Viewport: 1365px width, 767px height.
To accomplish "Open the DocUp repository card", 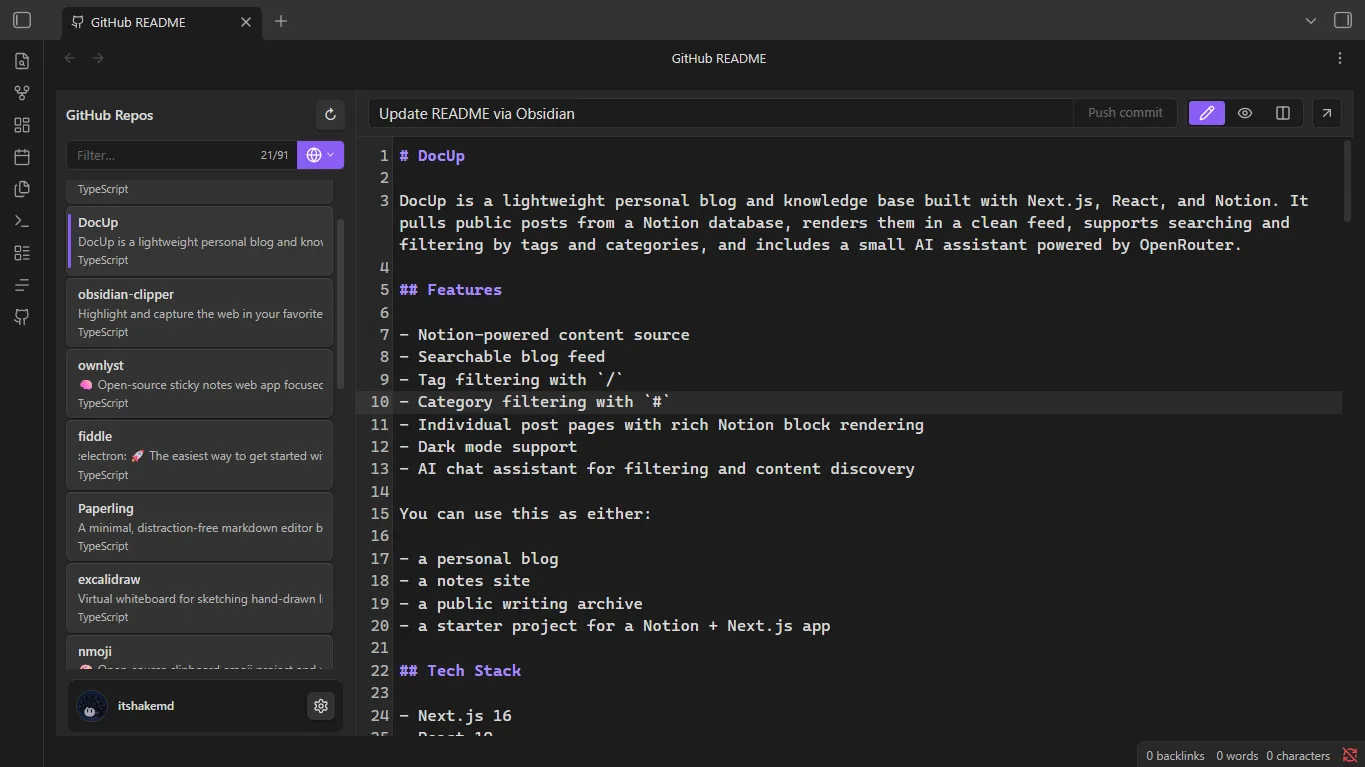I will click(200, 240).
